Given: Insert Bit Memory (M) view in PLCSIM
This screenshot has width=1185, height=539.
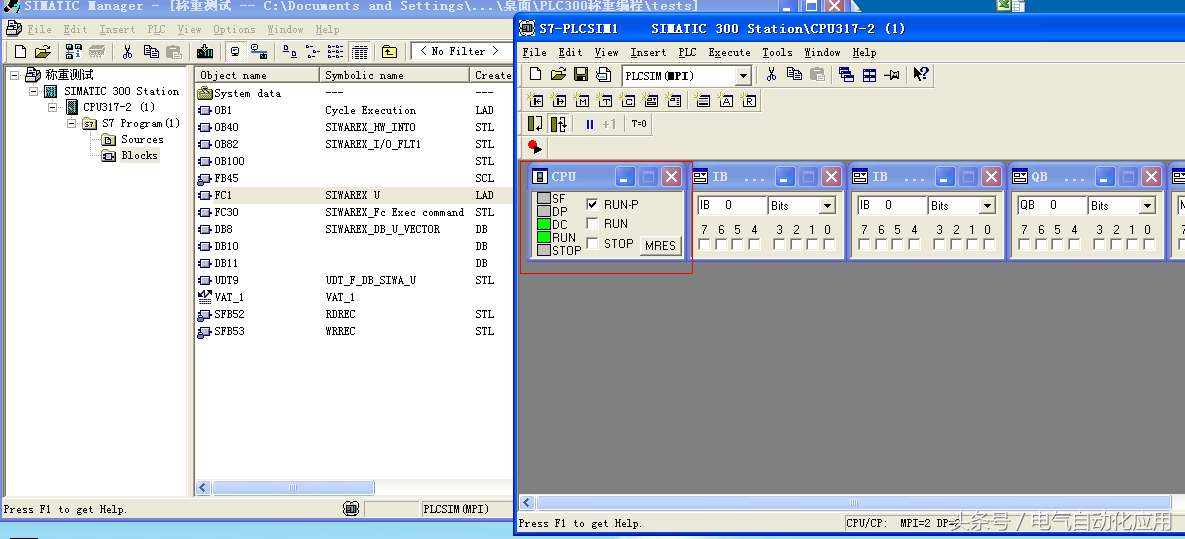Looking at the screenshot, I should point(581,100).
